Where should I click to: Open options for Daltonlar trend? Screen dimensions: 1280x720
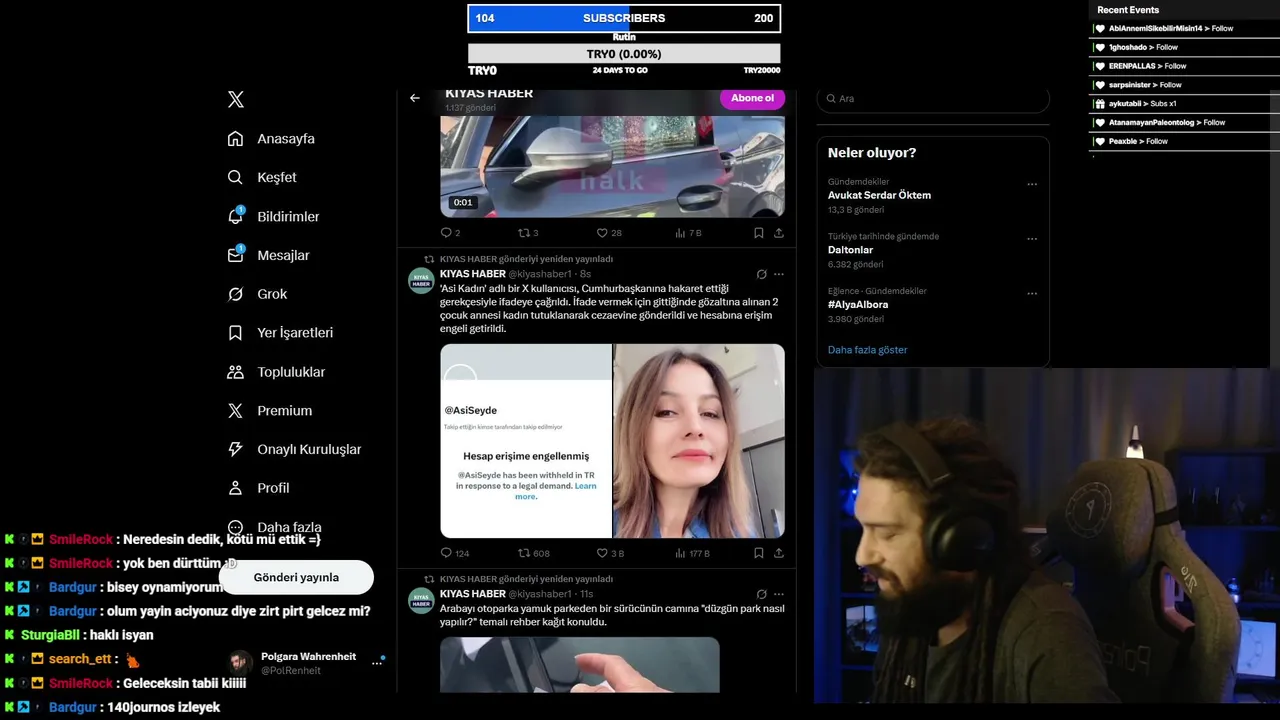[x=1032, y=239]
